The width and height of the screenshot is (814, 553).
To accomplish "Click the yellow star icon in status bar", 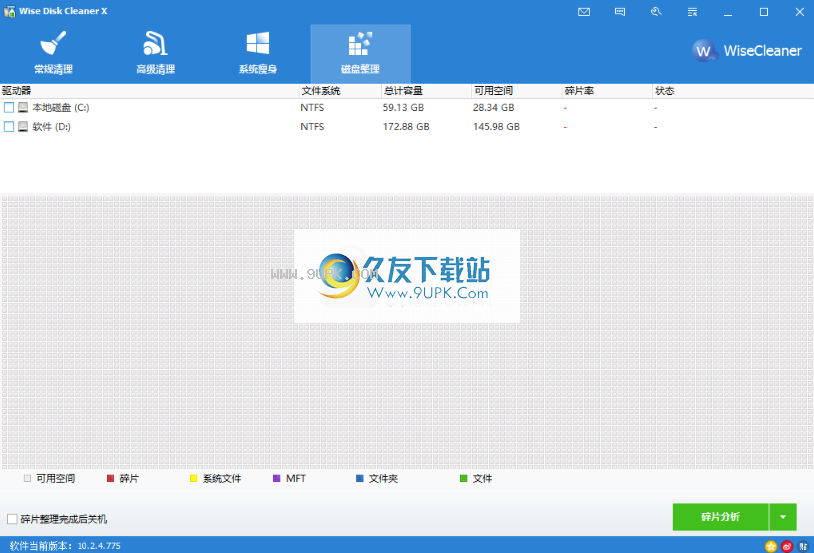I will [771, 546].
